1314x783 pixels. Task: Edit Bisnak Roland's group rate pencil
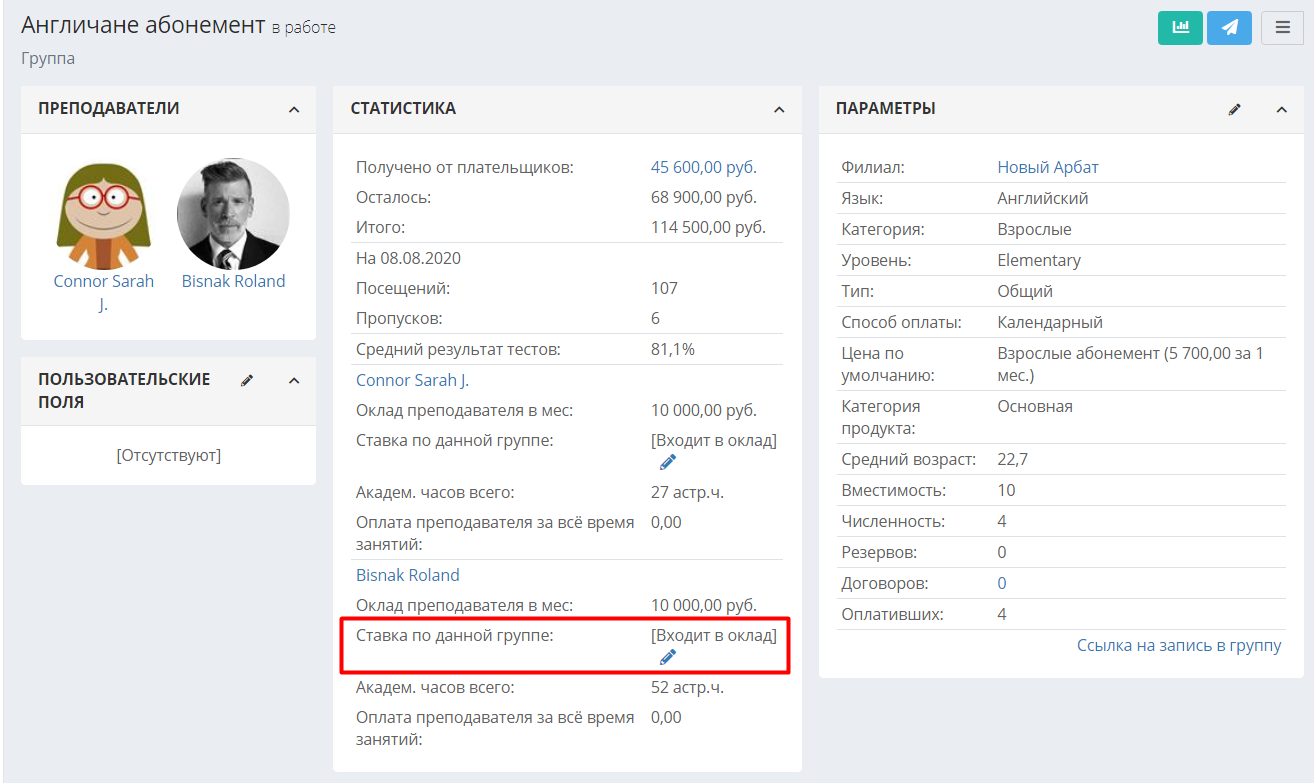[668, 657]
